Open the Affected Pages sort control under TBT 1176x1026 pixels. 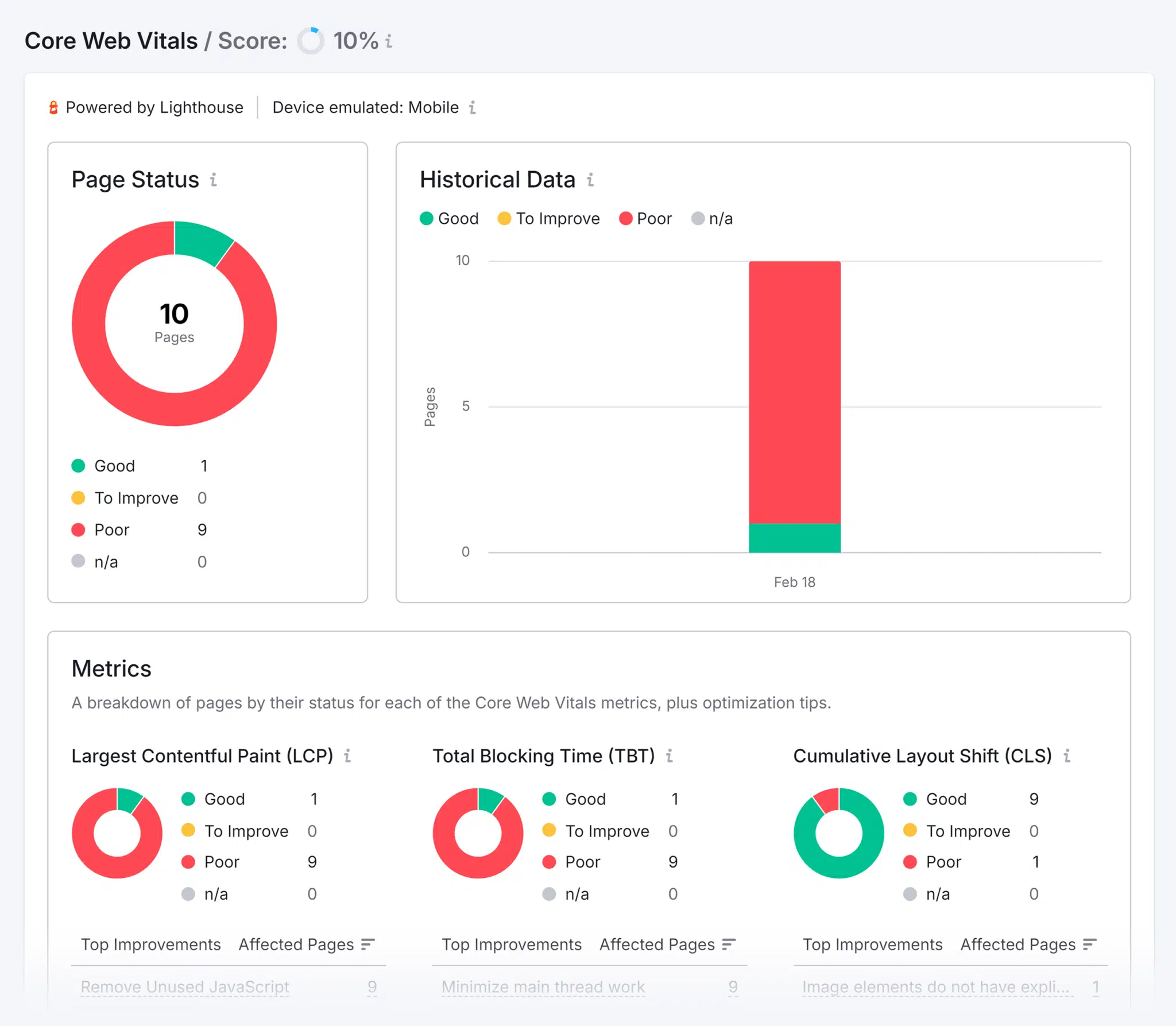pos(728,944)
